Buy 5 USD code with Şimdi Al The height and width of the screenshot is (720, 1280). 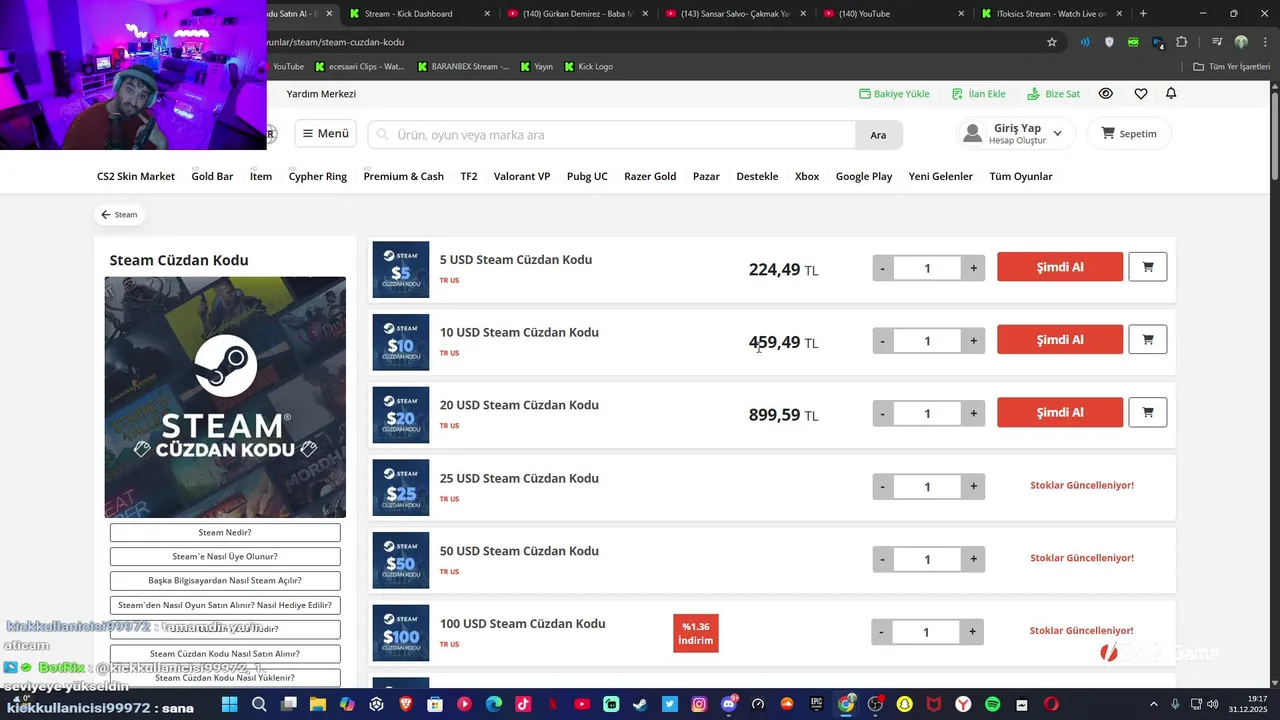click(1060, 267)
